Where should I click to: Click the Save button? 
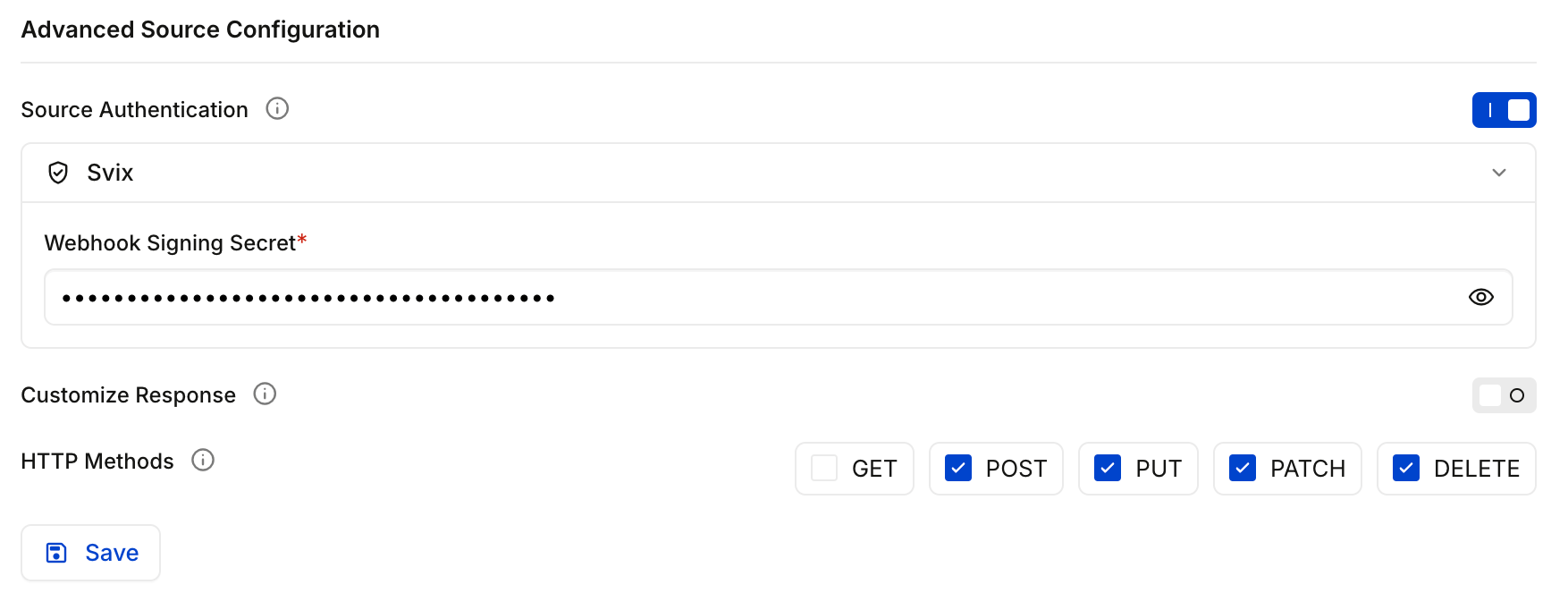tap(90, 552)
